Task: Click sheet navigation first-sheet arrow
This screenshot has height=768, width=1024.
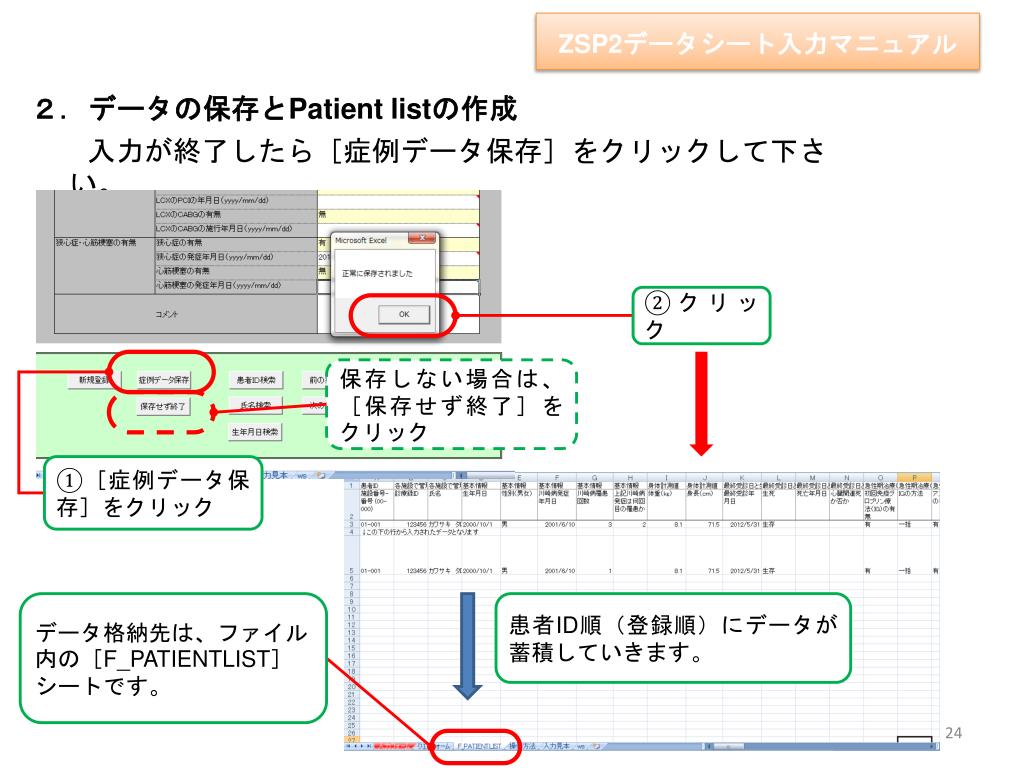Action: point(348,746)
